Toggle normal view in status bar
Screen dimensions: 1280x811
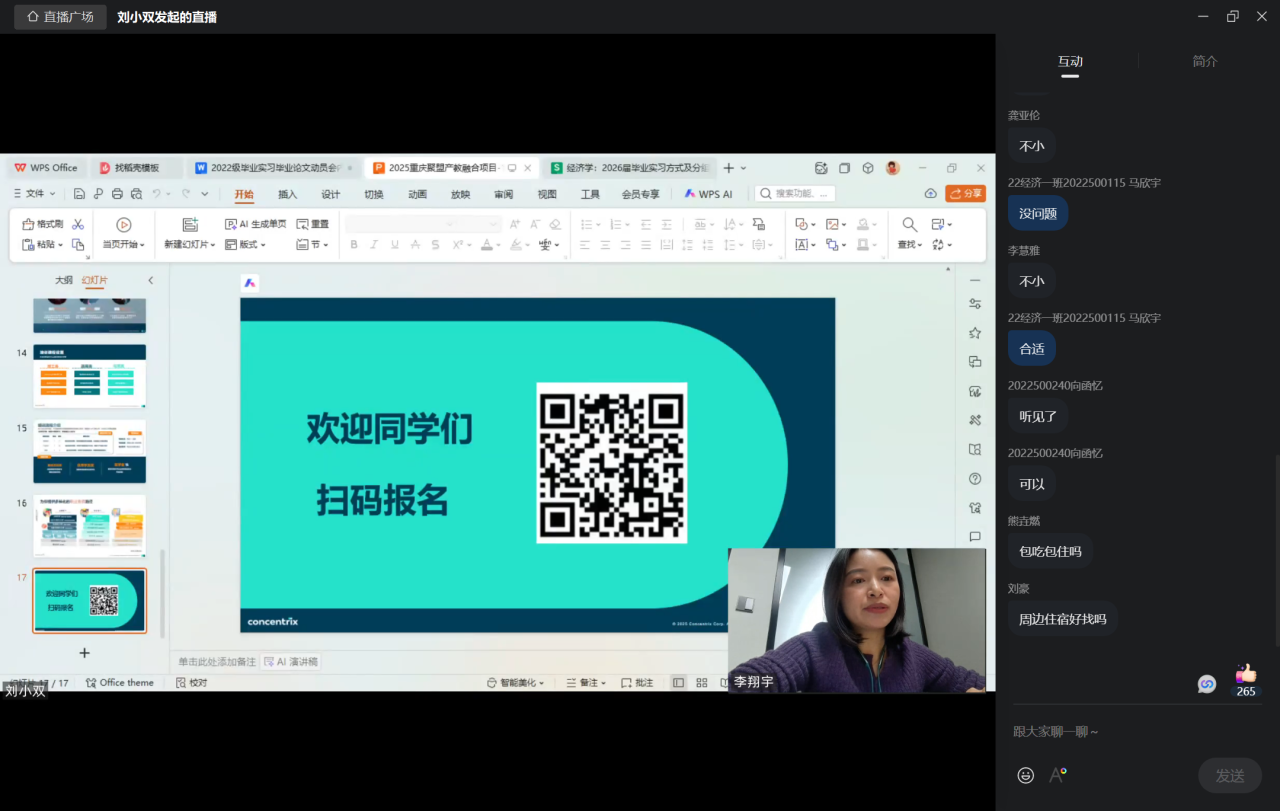click(678, 683)
